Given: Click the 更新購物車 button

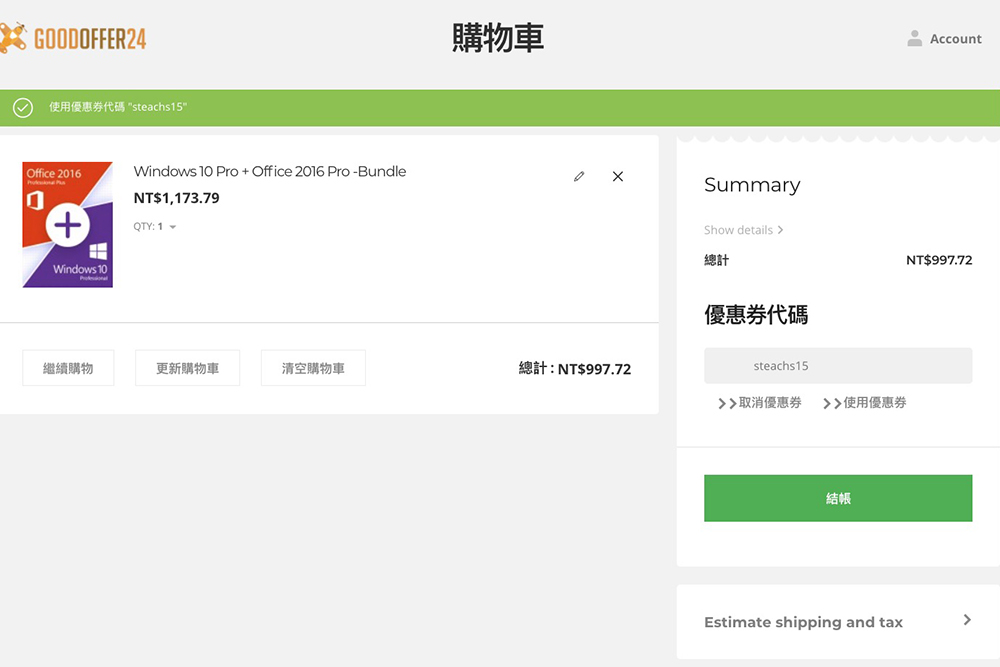Looking at the screenshot, I should (x=187, y=367).
